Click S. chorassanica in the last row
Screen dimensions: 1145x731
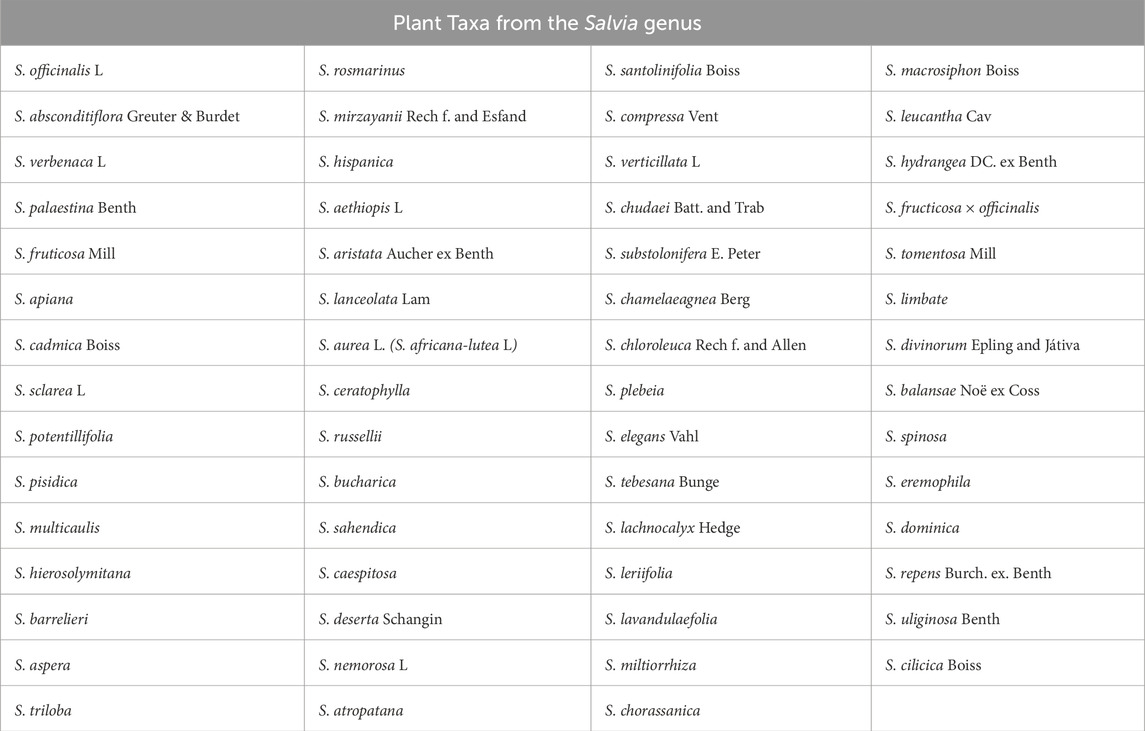pos(652,711)
